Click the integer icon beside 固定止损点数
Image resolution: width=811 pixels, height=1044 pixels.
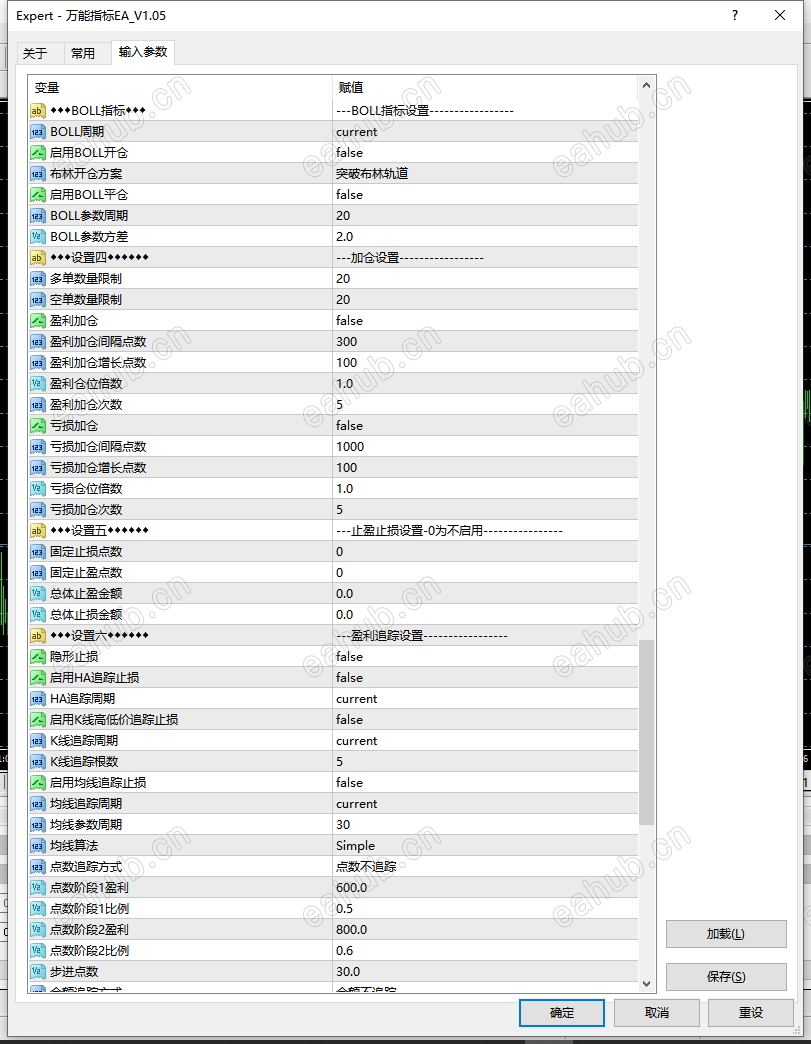38,551
